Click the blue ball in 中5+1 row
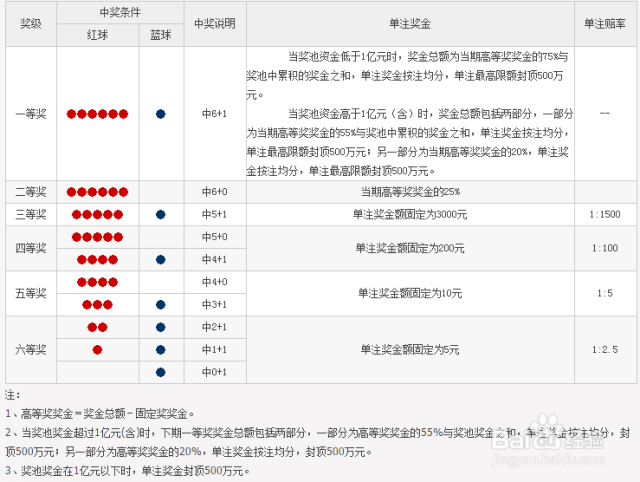 pyautogui.click(x=161, y=214)
